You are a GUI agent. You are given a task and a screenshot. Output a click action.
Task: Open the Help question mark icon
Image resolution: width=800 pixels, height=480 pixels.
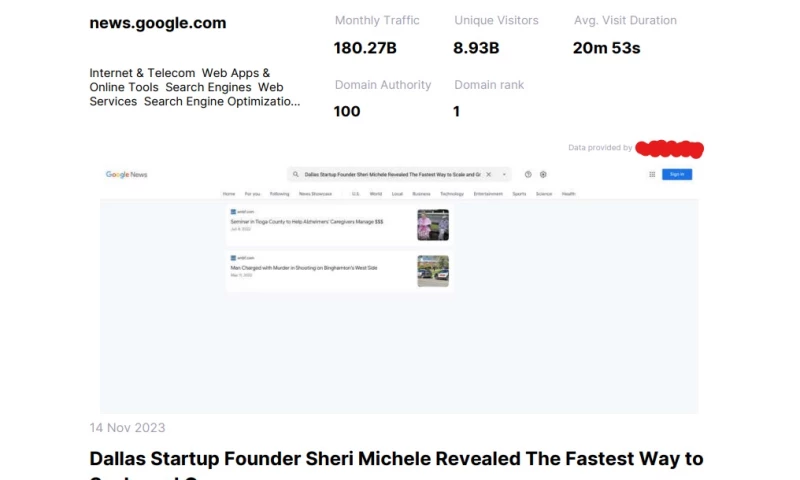tap(529, 174)
